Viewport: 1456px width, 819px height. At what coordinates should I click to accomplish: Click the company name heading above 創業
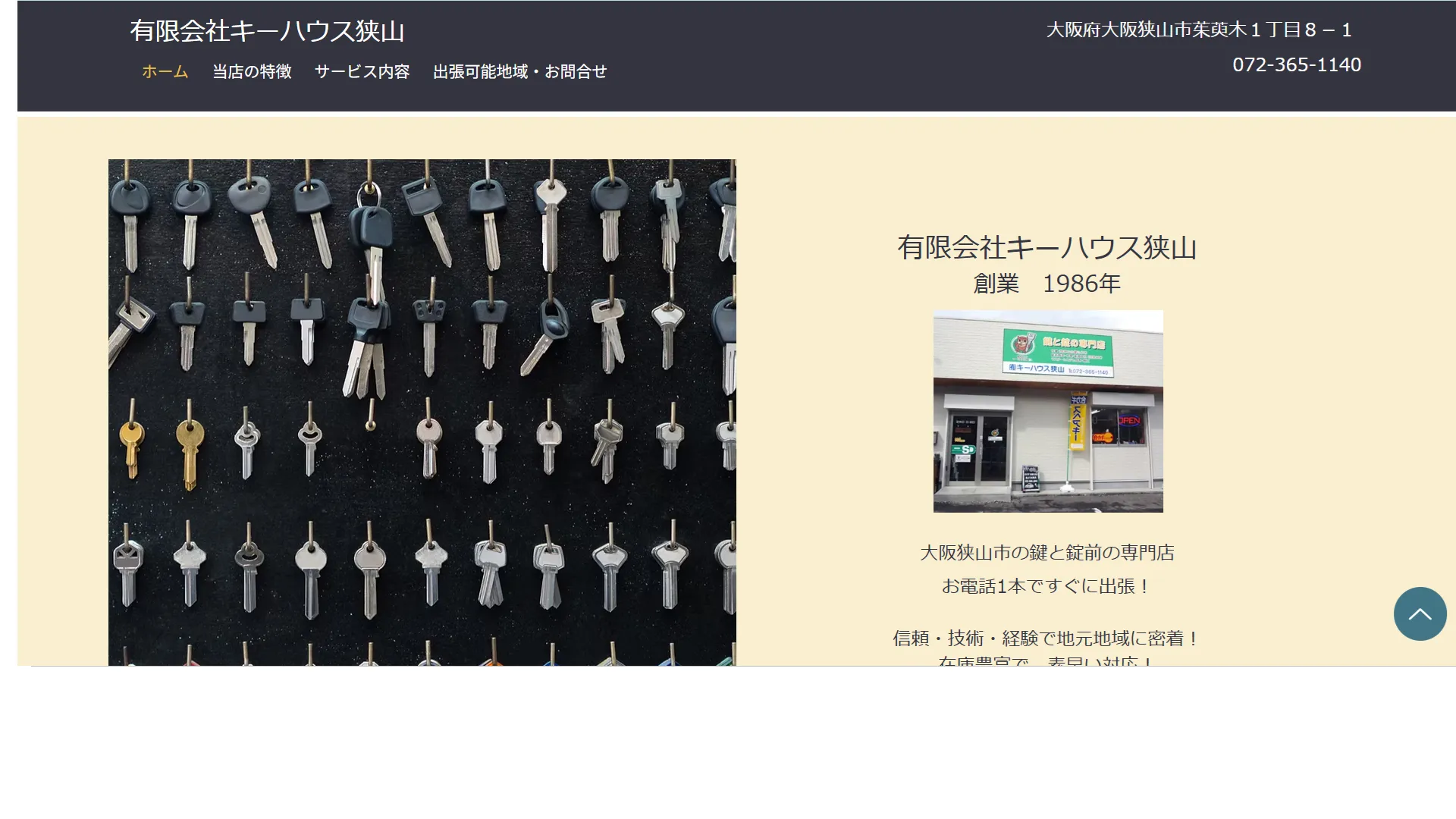pyautogui.click(x=1046, y=247)
